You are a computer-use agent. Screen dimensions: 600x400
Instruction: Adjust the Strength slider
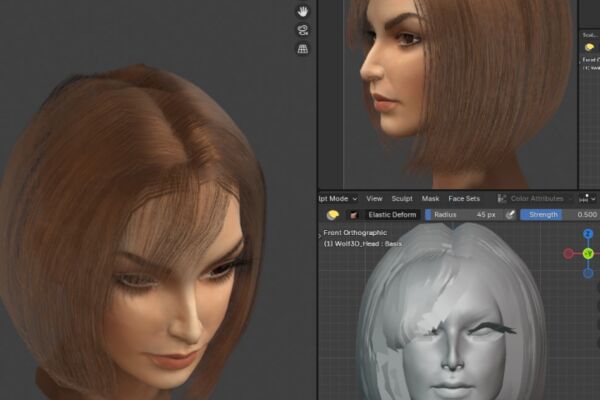[x=560, y=215]
